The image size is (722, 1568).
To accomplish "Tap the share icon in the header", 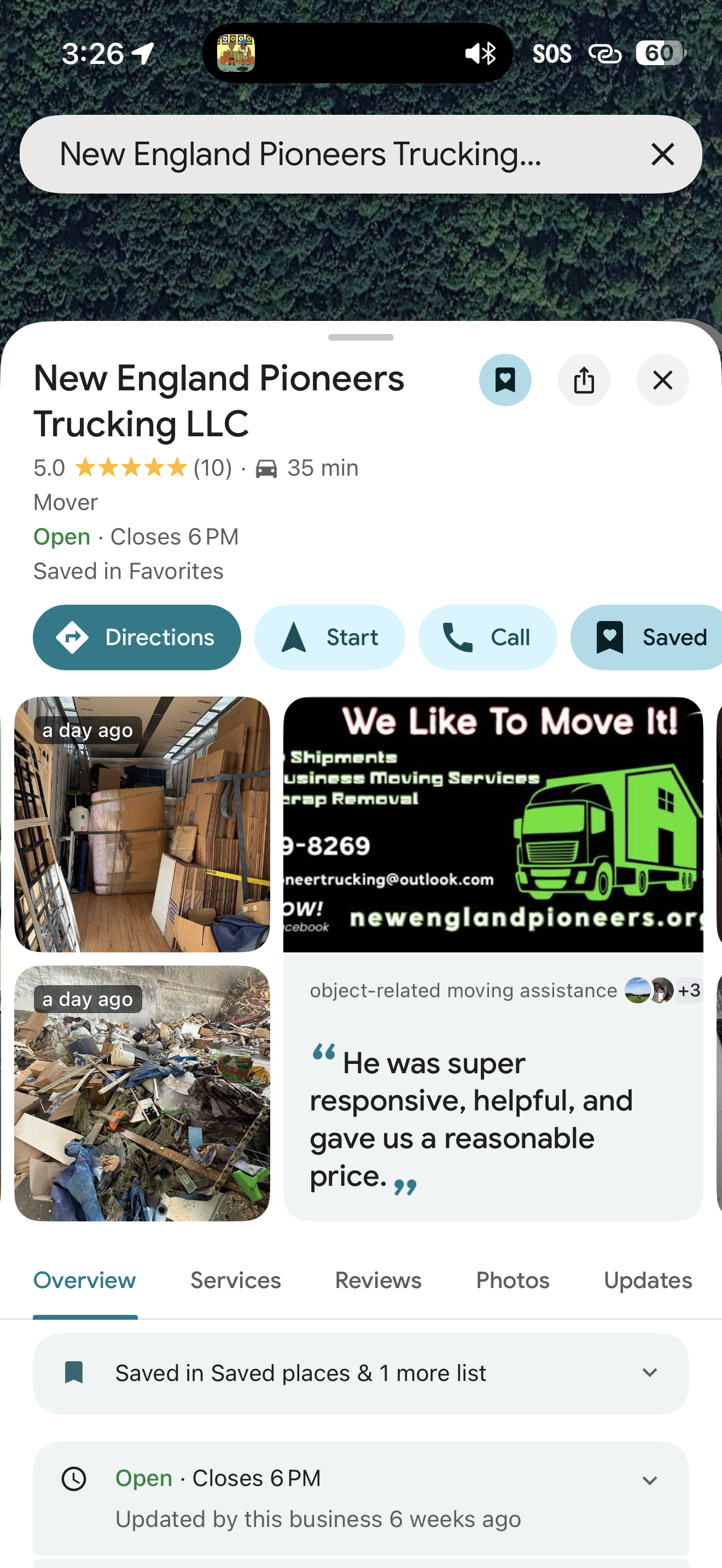I will 584,380.
